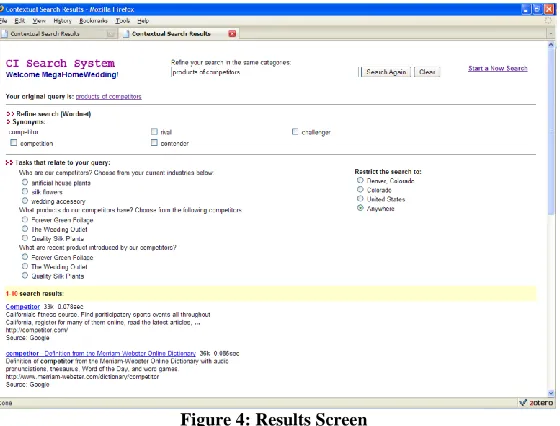
Task: Open the File menu
Action: (x=3, y=21)
